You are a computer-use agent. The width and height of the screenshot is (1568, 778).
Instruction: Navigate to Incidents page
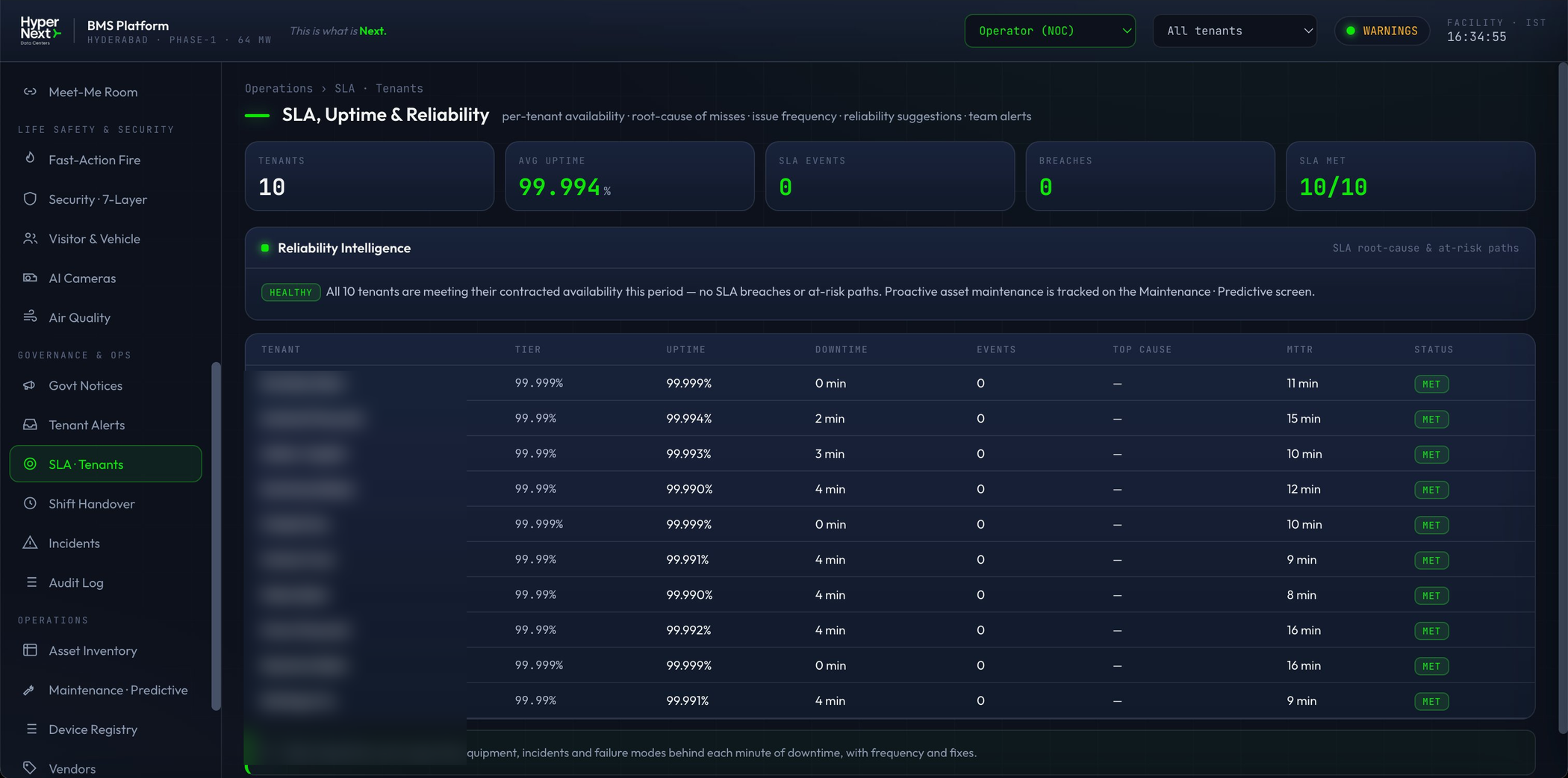pos(105,543)
